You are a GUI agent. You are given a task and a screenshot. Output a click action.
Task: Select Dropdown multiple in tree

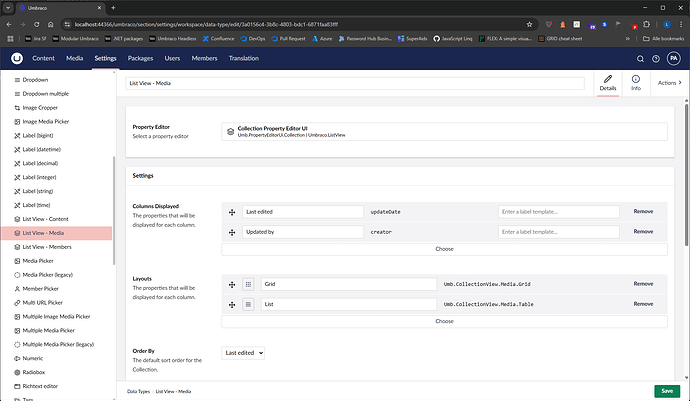tap(46, 94)
